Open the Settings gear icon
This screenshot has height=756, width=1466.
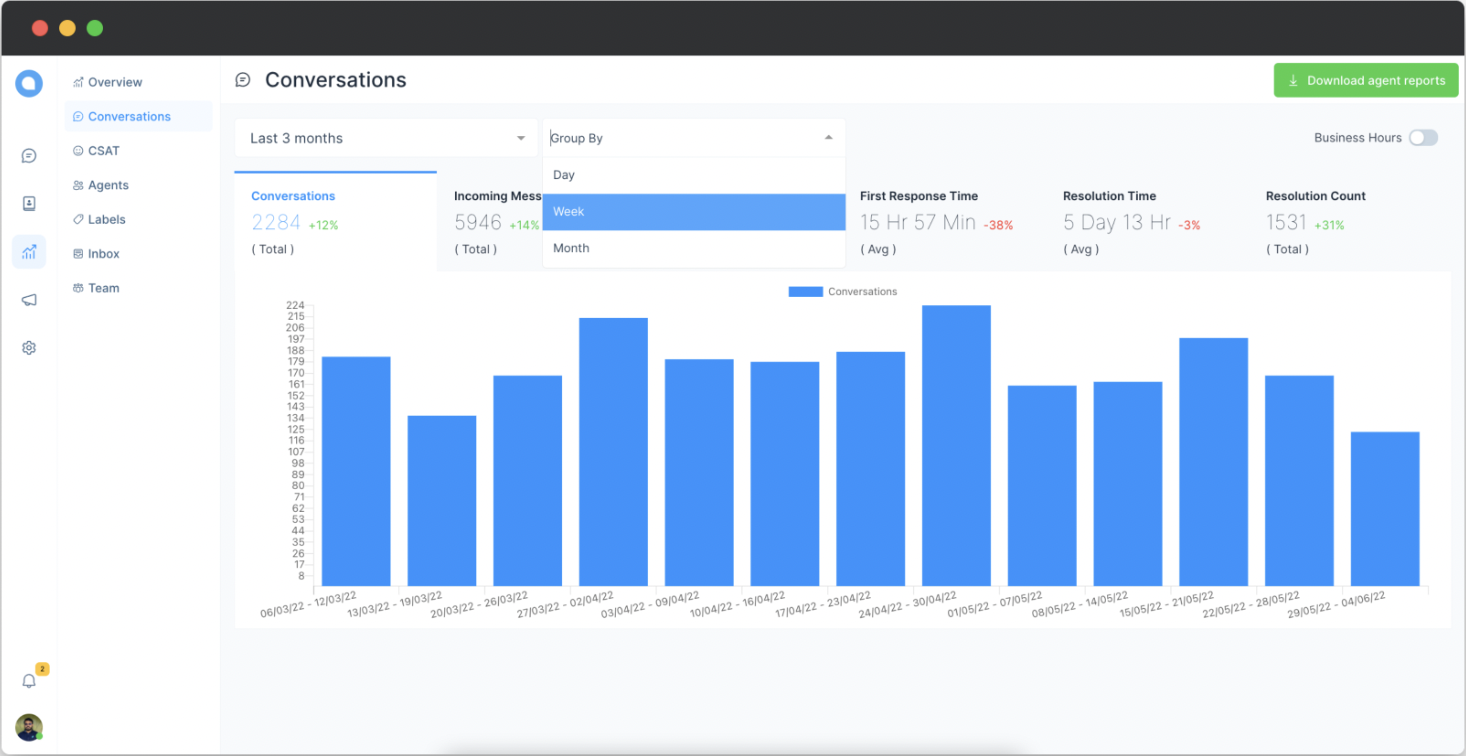pyautogui.click(x=29, y=348)
